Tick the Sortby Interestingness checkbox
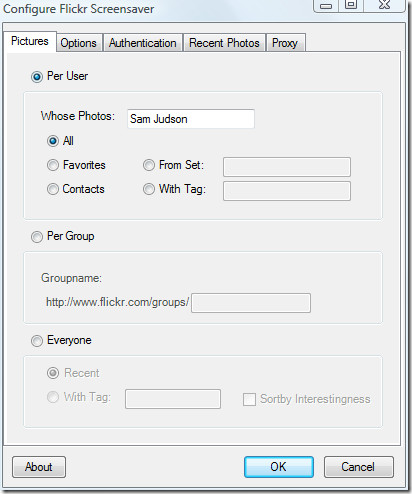The width and height of the screenshot is (412, 494). coord(249,399)
